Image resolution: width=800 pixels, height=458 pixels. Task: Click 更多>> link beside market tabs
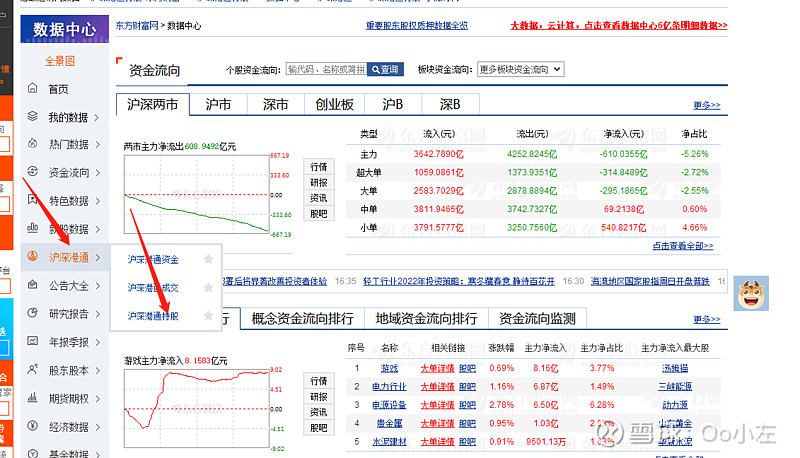(707, 105)
